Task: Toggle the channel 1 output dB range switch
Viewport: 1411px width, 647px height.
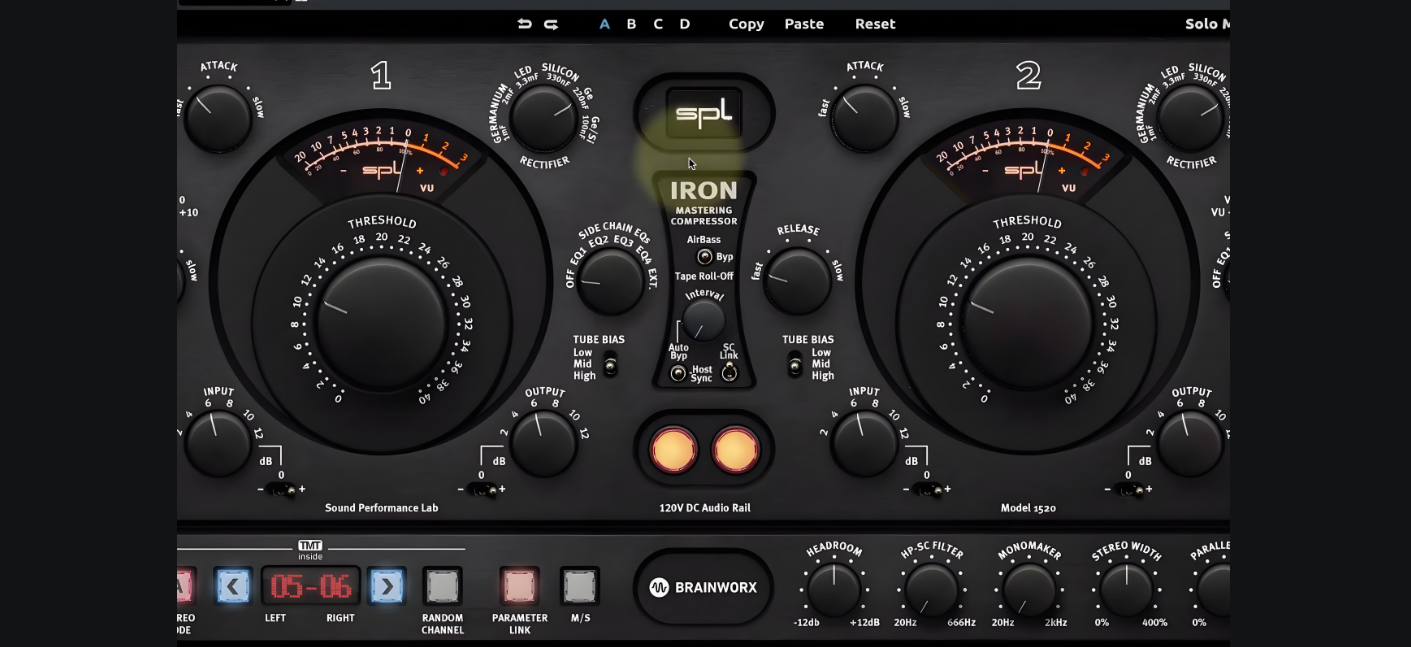Action: [x=481, y=490]
